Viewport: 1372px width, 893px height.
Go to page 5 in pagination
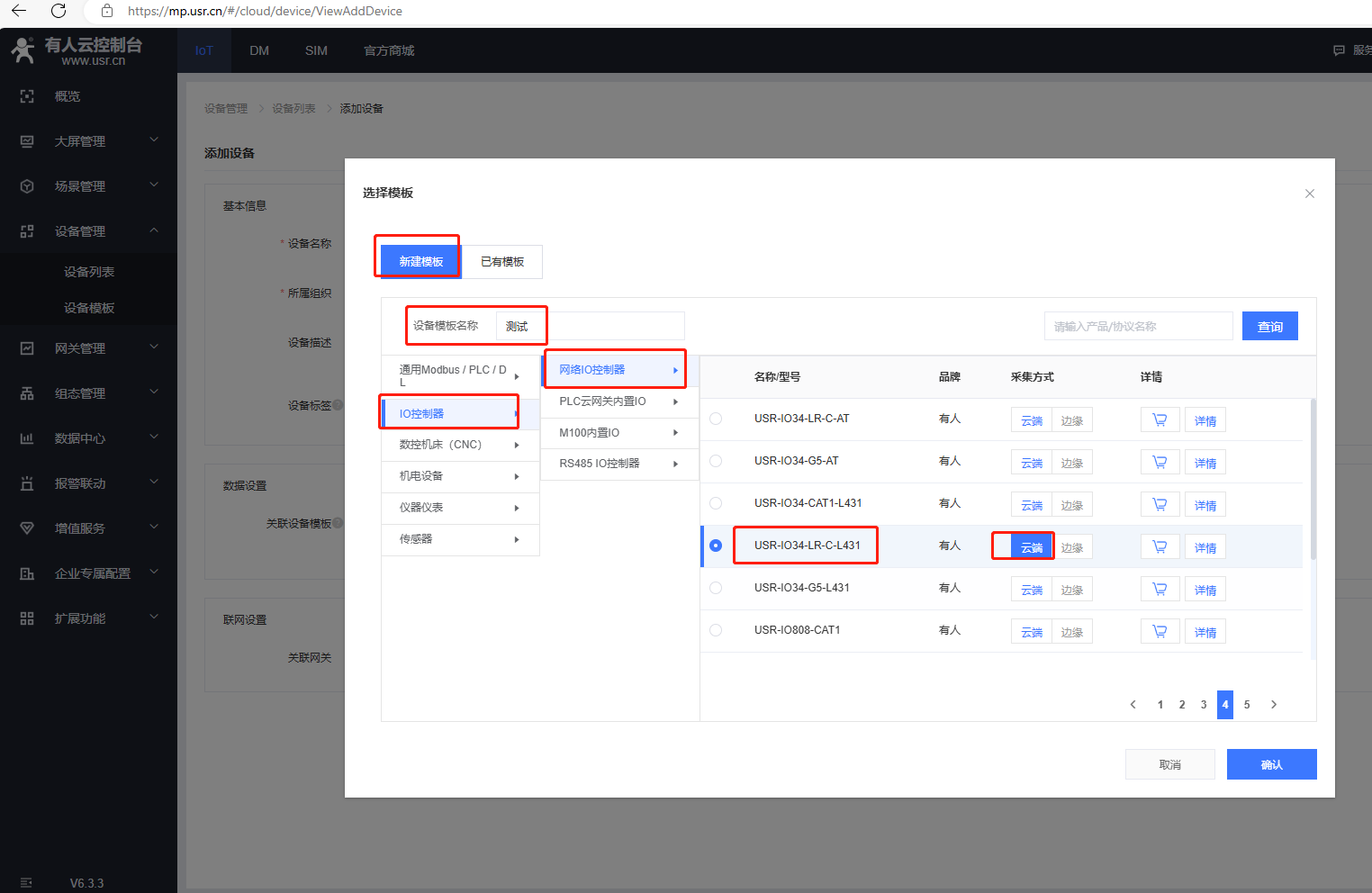click(1247, 705)
